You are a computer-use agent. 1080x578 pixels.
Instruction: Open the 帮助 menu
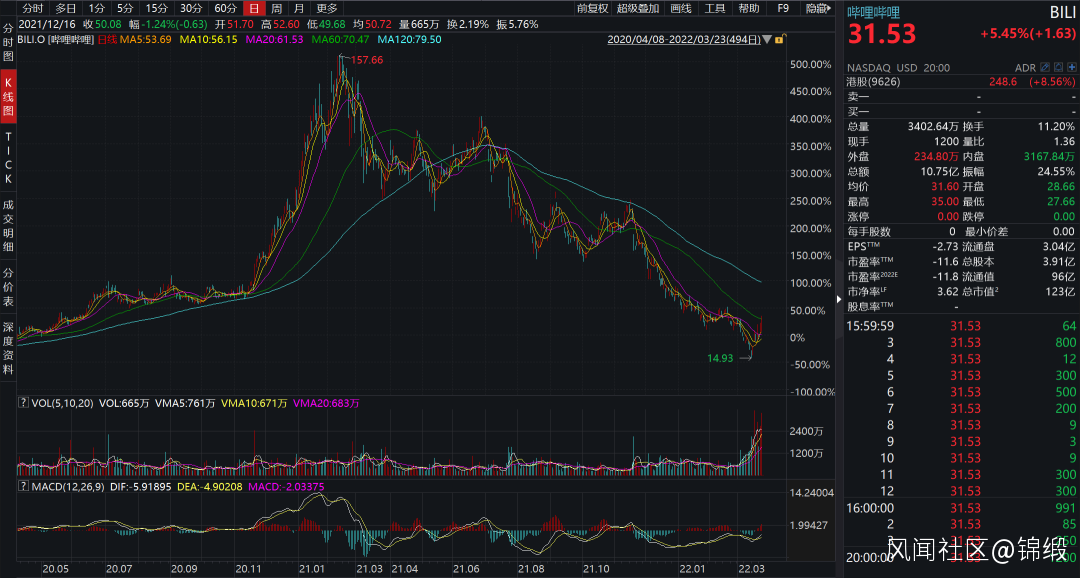click(x=749, y=8)
